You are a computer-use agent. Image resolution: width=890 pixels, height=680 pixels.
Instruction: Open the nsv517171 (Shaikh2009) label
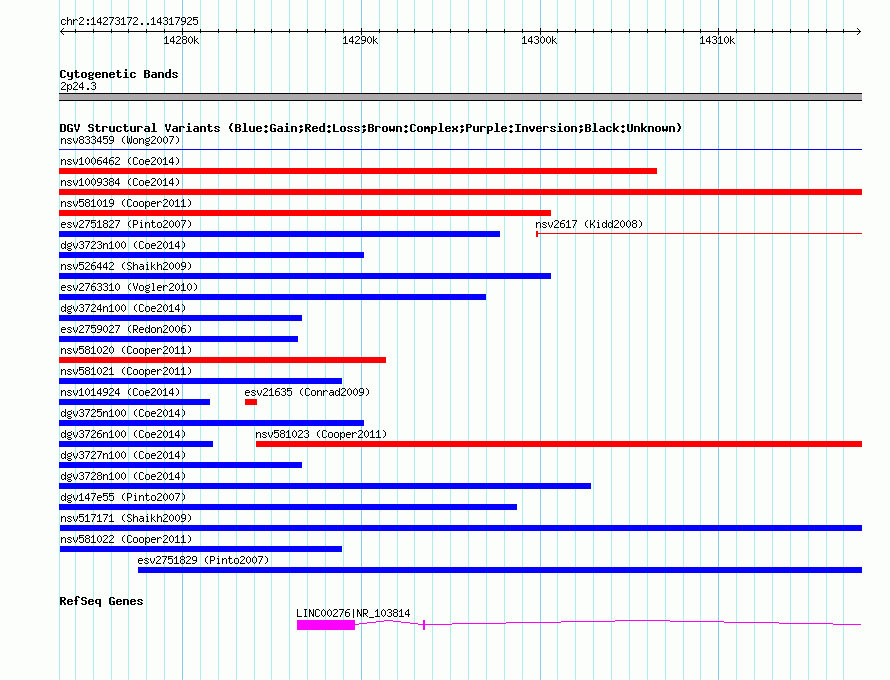(x=126, y=518)
